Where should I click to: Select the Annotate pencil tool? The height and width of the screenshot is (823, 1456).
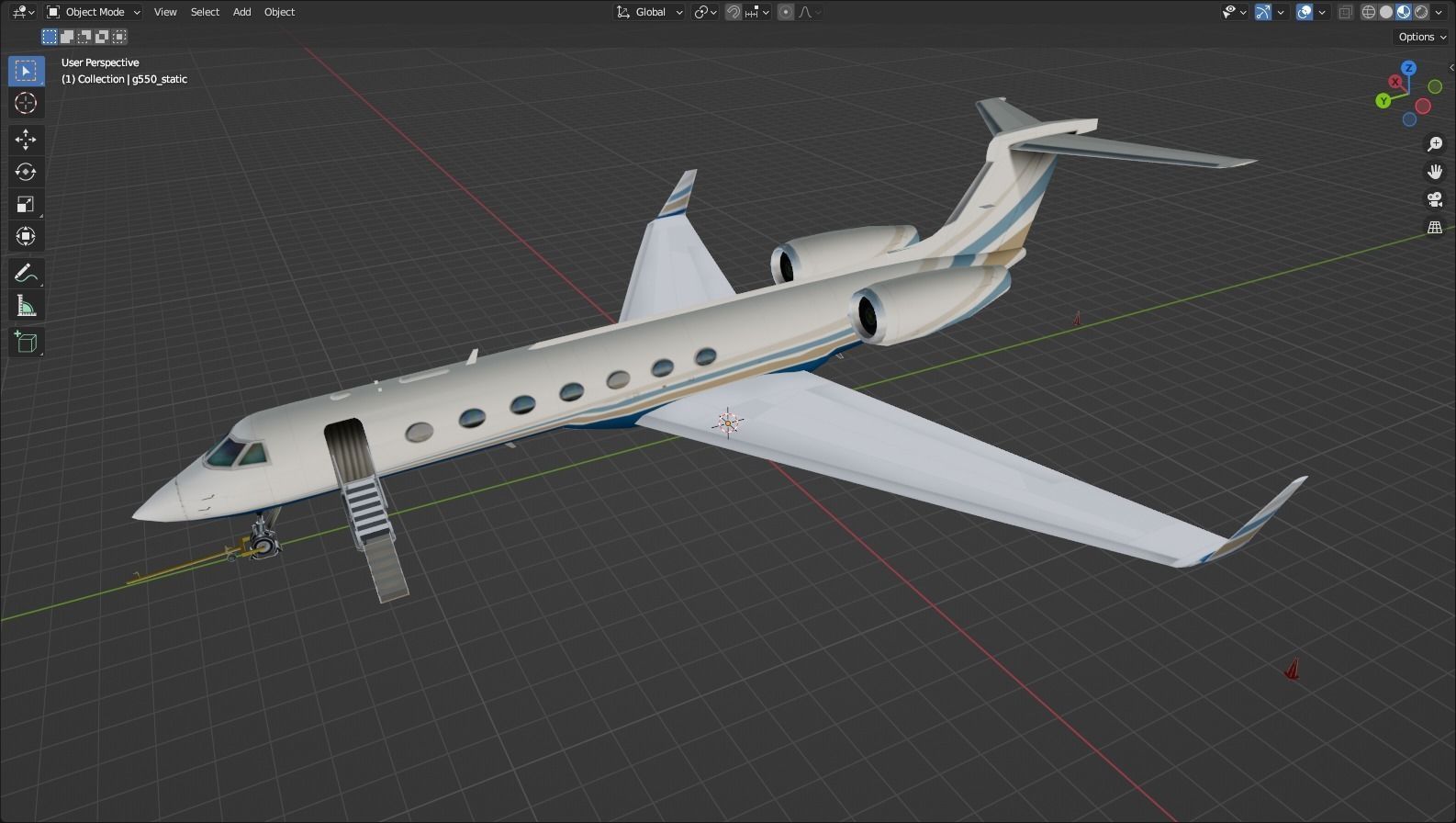pos(26,274)
